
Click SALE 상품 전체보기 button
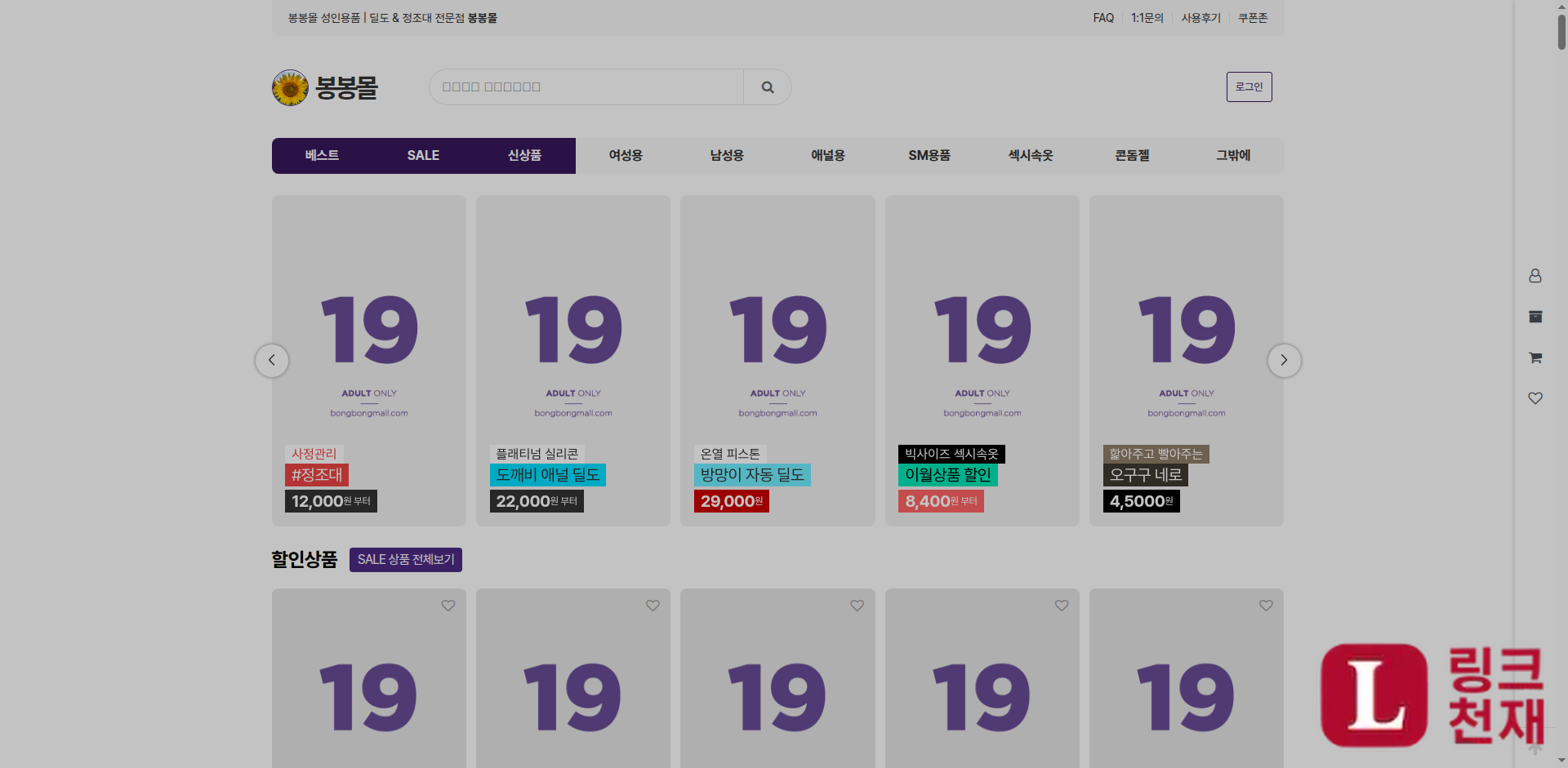[406, 560]
